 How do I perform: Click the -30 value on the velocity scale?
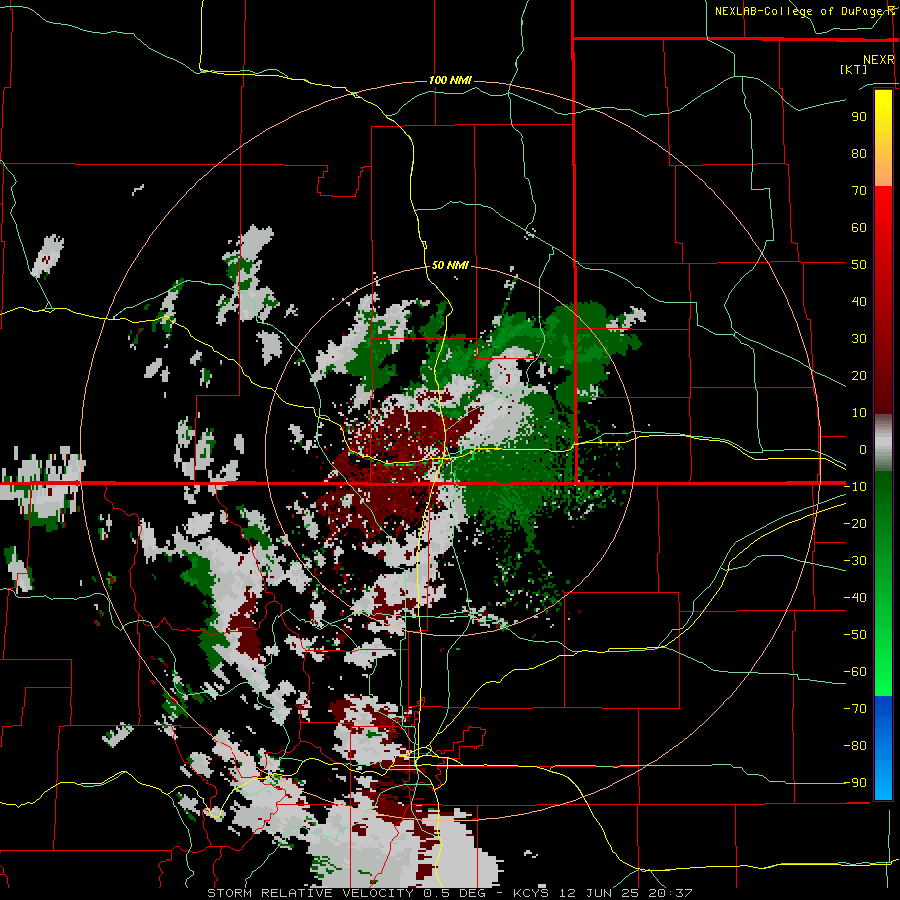point(855,561)
